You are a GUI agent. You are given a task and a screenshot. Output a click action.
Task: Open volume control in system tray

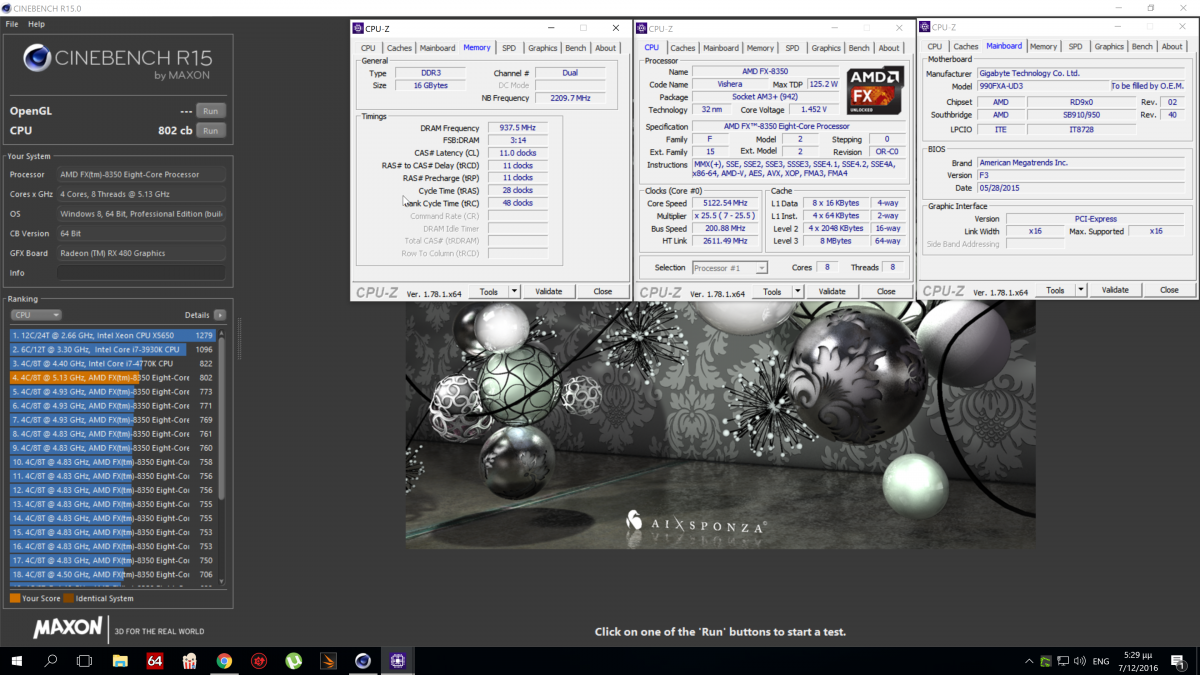click(x=1080, y=661)
